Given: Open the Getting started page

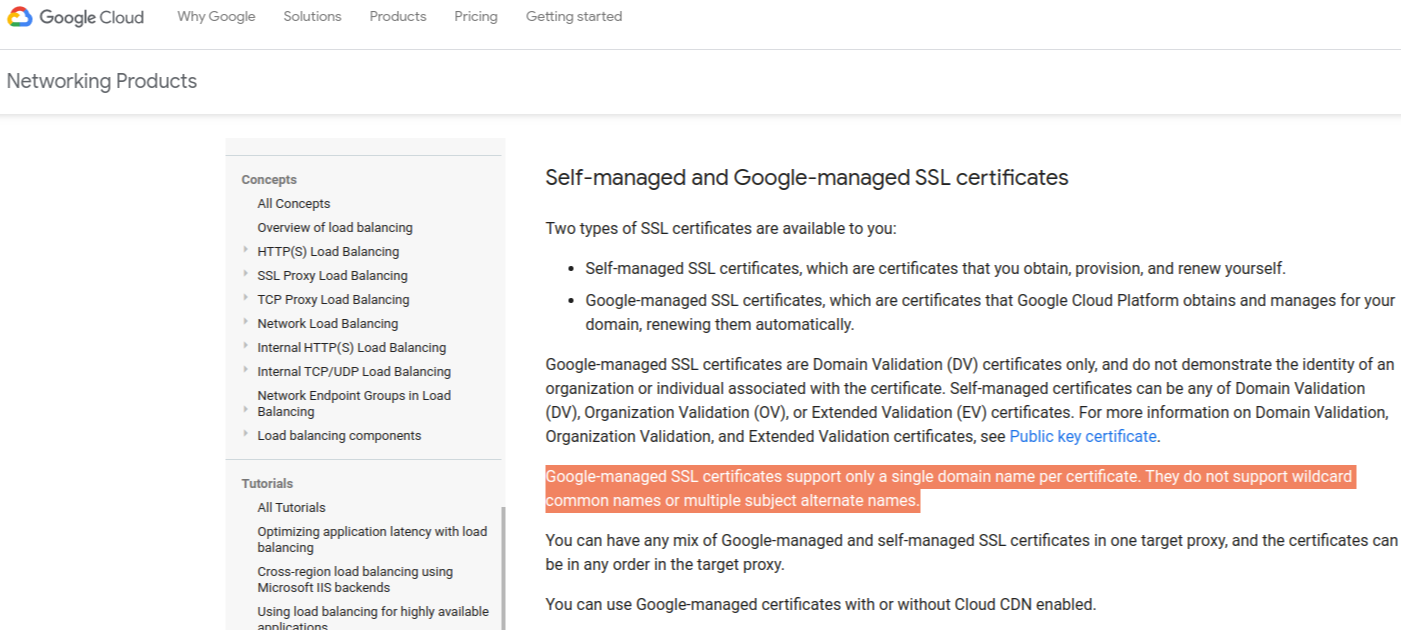Looking at the screenshot, I should pos(574,17).
